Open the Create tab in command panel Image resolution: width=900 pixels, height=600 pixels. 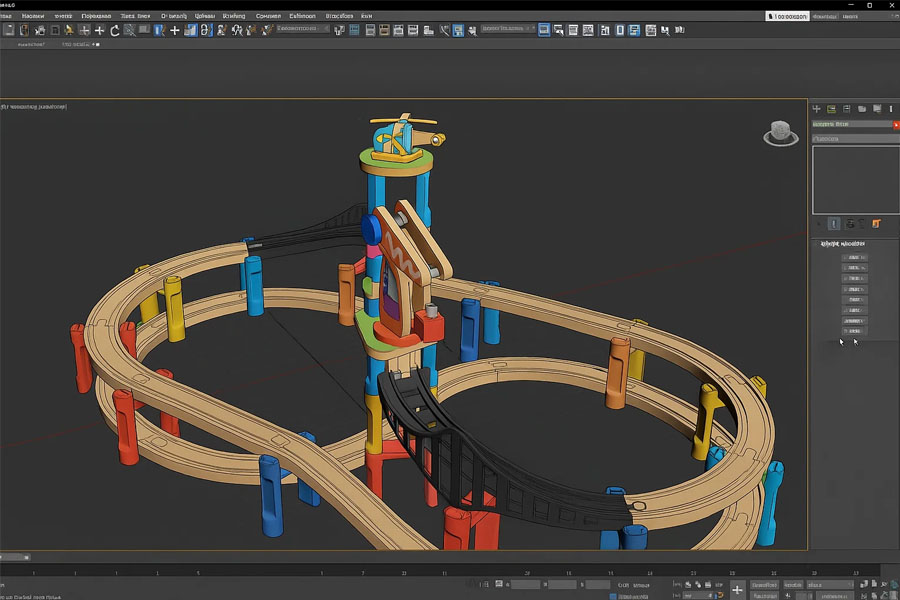coord(816,108)
